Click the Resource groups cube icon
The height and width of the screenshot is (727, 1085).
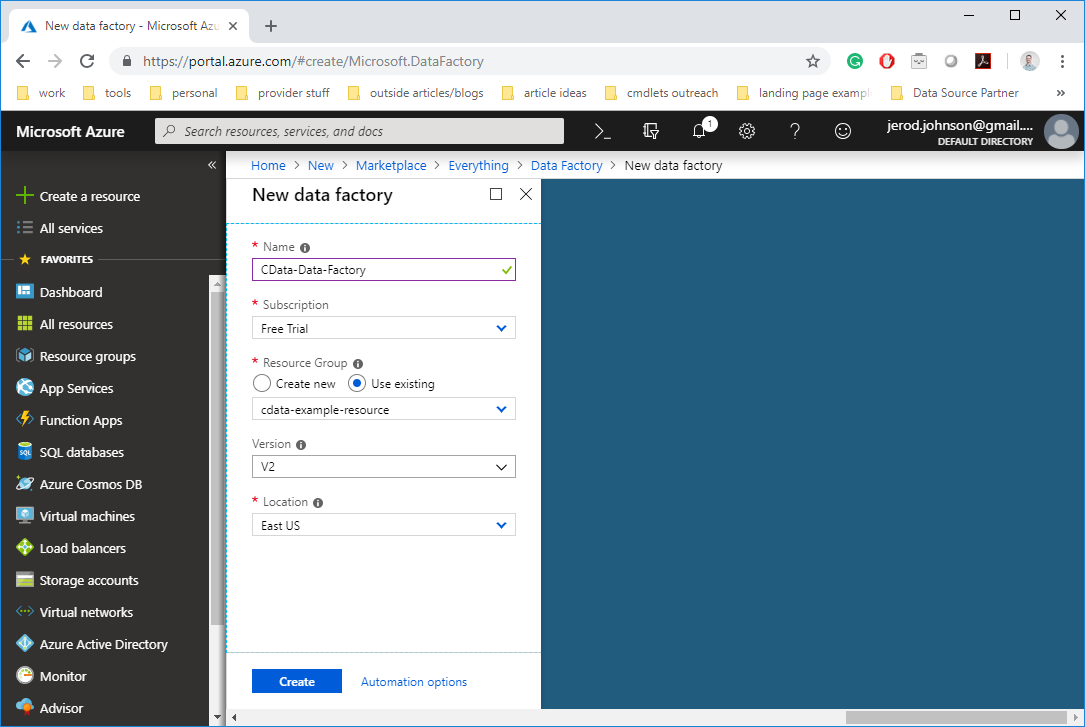point(25,356)
